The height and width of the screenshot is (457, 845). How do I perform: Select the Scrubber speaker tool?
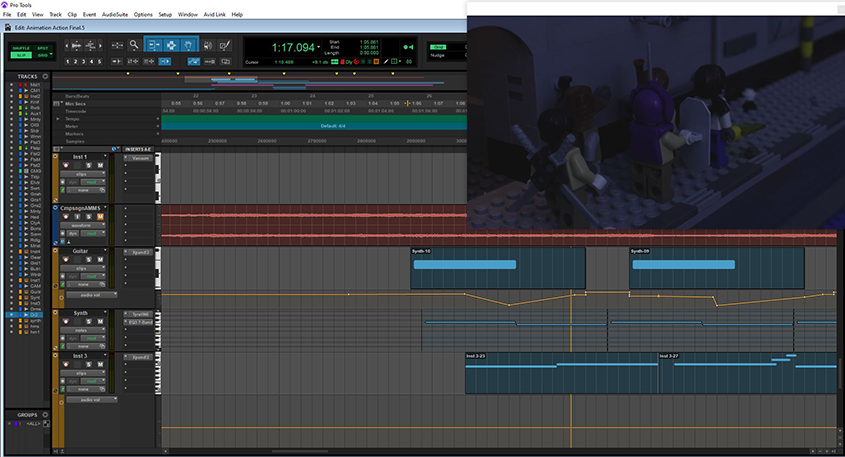point(207,45)
